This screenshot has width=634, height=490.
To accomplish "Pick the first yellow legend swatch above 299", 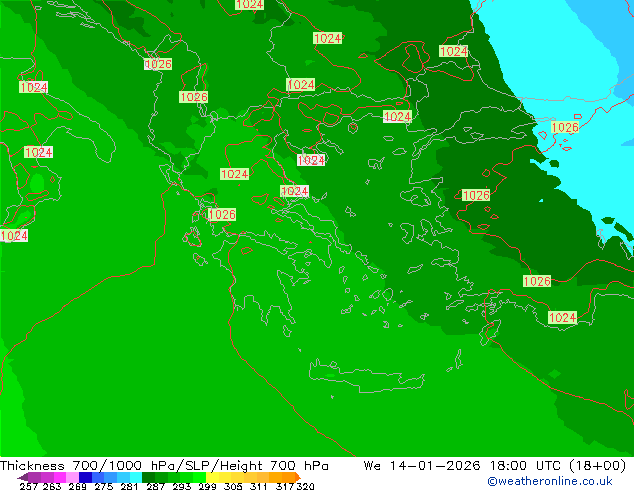I will pyautogui.click(x=212, y=477).
